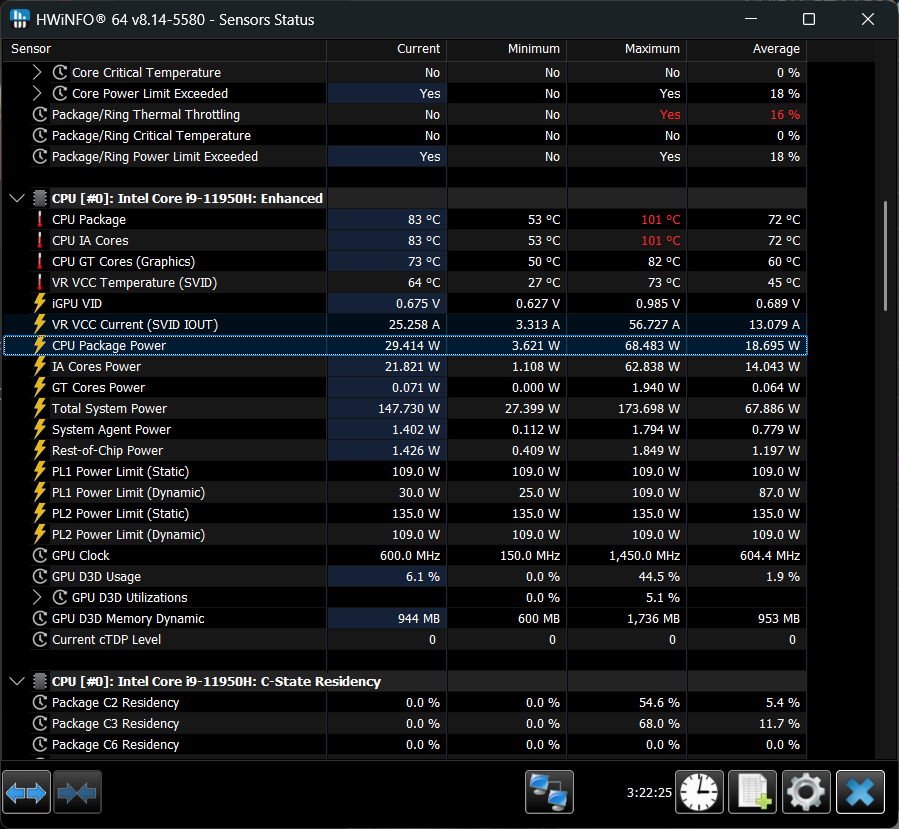Start logging with the sheet-plus icon
Viewport: 899px width, 829px height.
tap(752, 792)
